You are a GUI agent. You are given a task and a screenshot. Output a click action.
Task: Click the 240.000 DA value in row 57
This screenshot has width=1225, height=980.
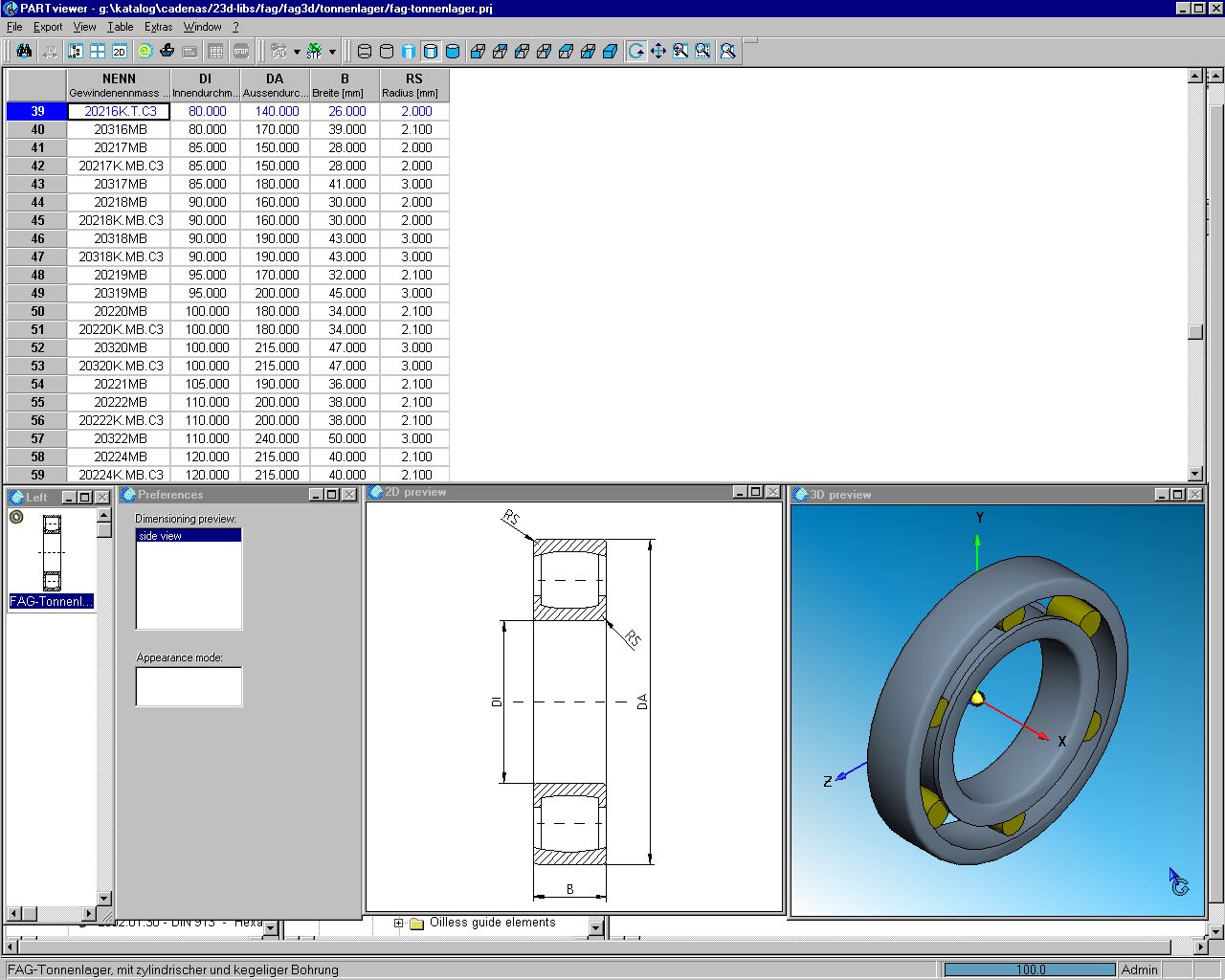click(x=276, y=438)
